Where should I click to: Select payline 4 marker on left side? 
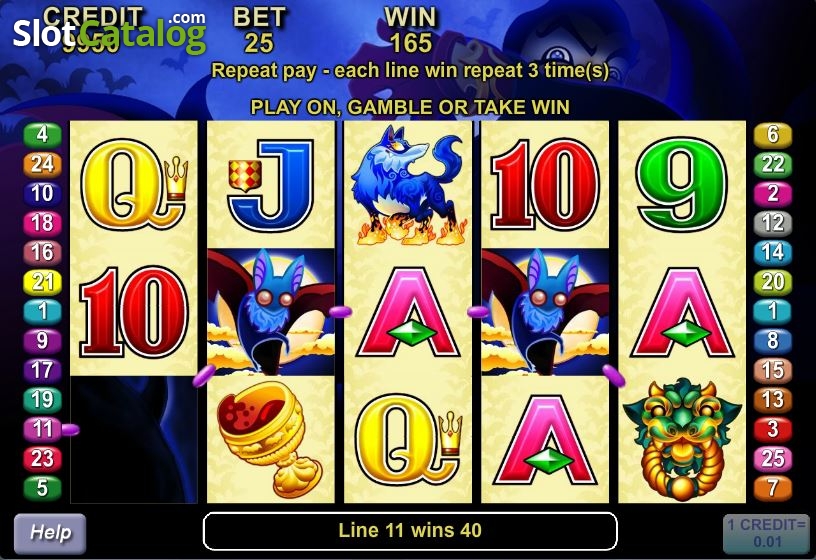tap(43, 135)
